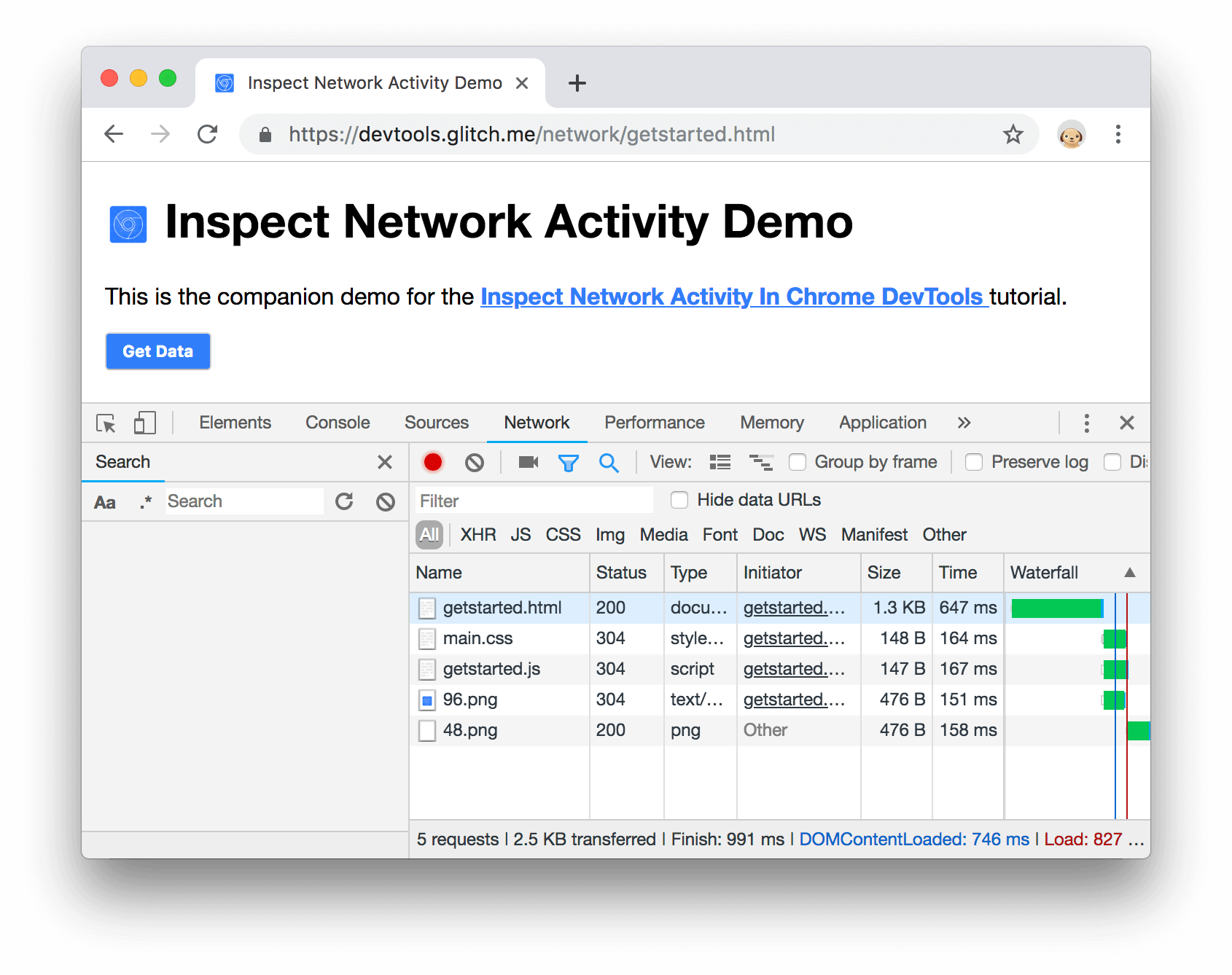This screenshot has width=1232, height=975.
Task: Open Chrome's three-dot menu
Action: click(1118, 134)
